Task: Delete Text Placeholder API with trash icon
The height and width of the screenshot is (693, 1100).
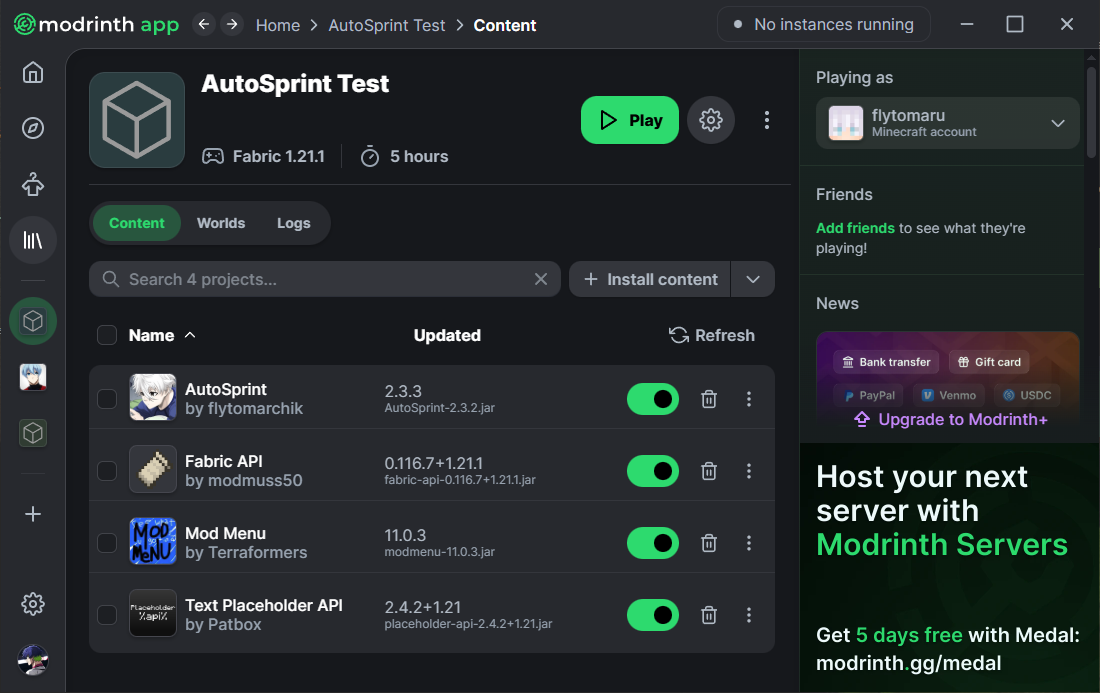Action: click(x=709, y=615)
